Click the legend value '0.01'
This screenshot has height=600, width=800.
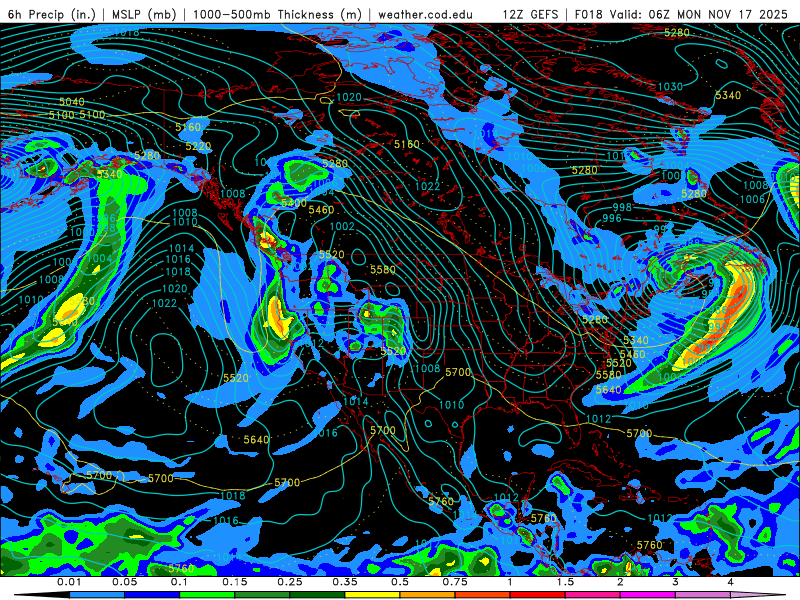pyautogui.click(x=69, y=582)
